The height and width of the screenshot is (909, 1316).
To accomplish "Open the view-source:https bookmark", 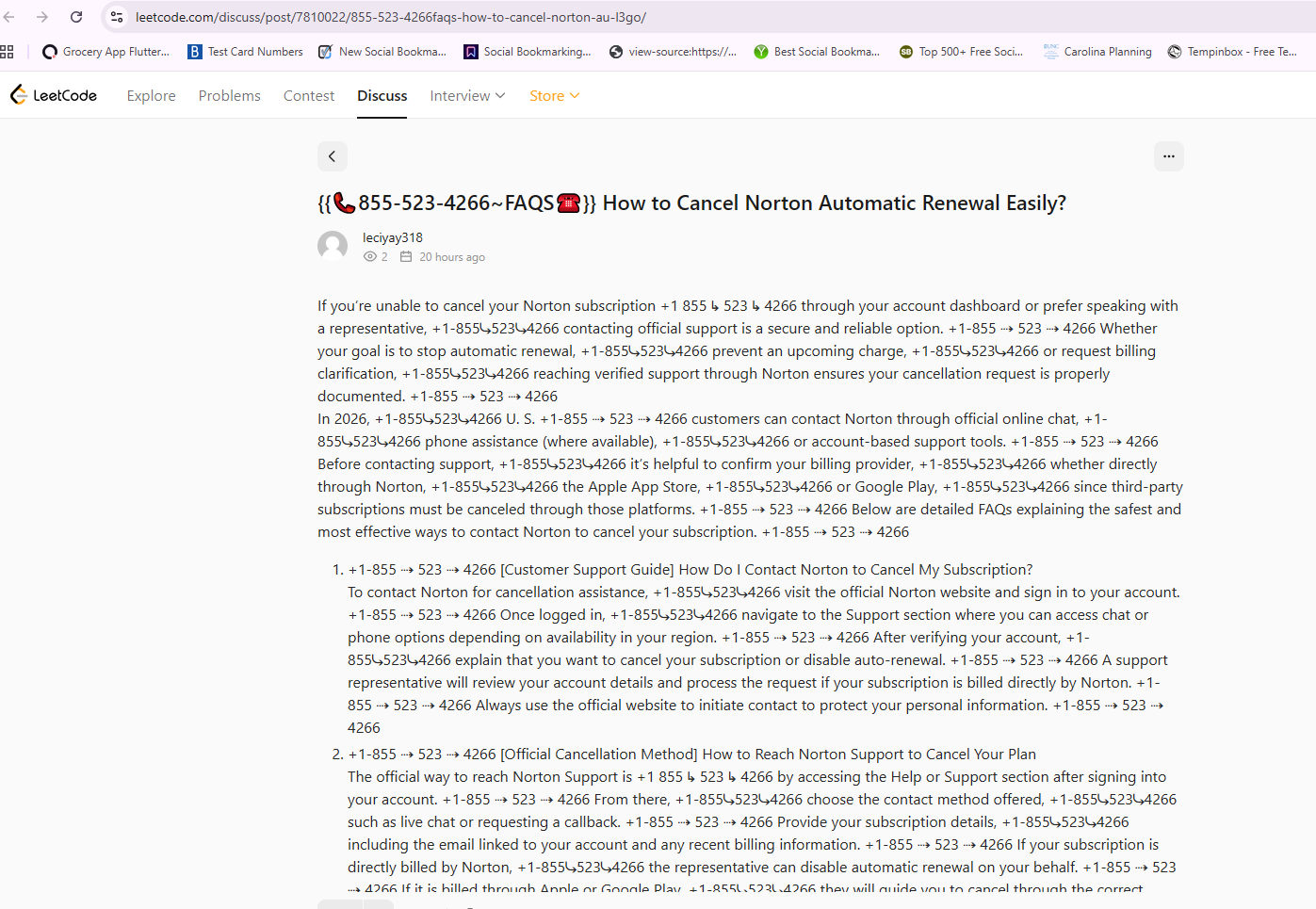I will click(x=673, y=52).
